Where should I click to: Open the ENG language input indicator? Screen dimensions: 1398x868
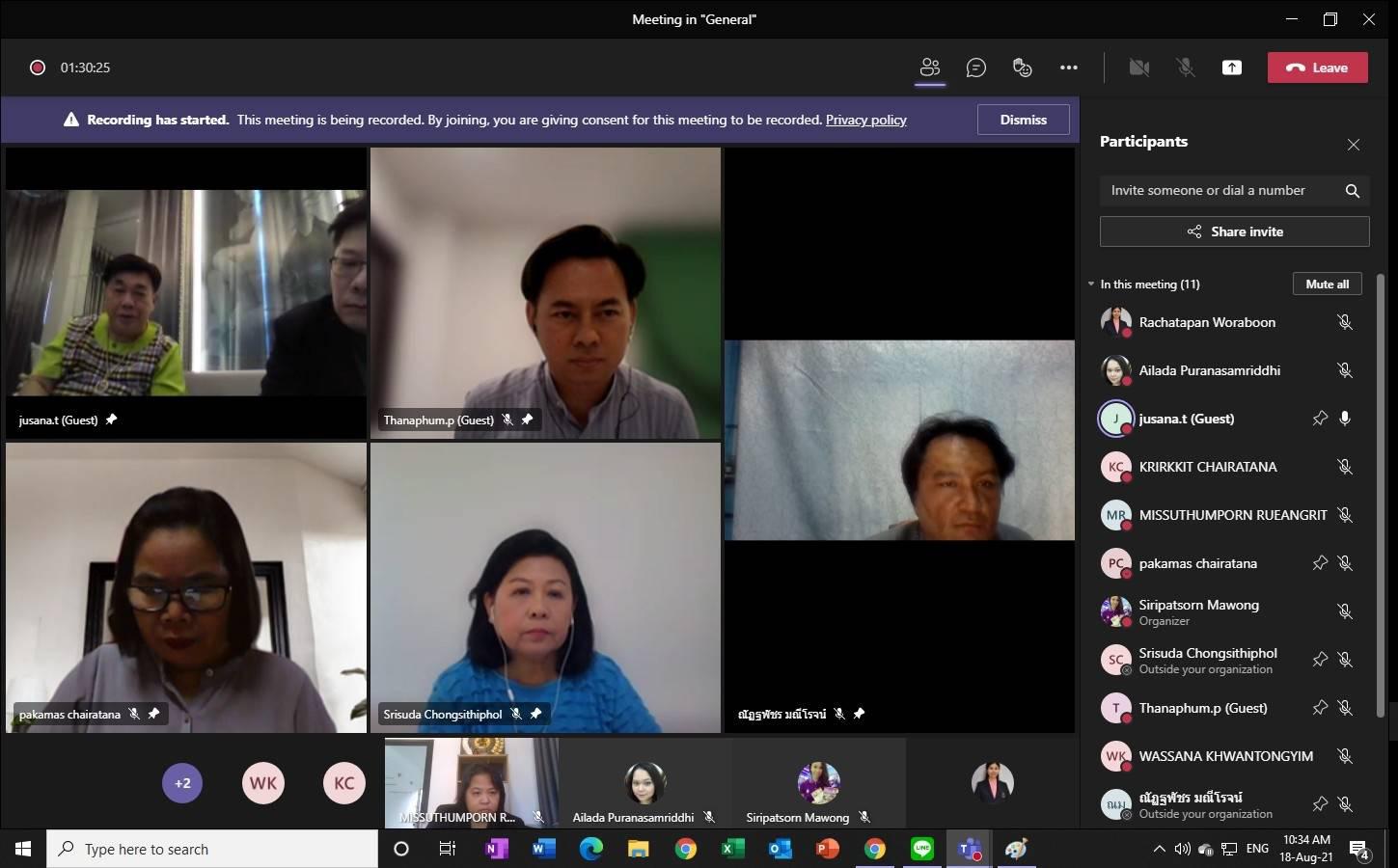(1257, 849)
